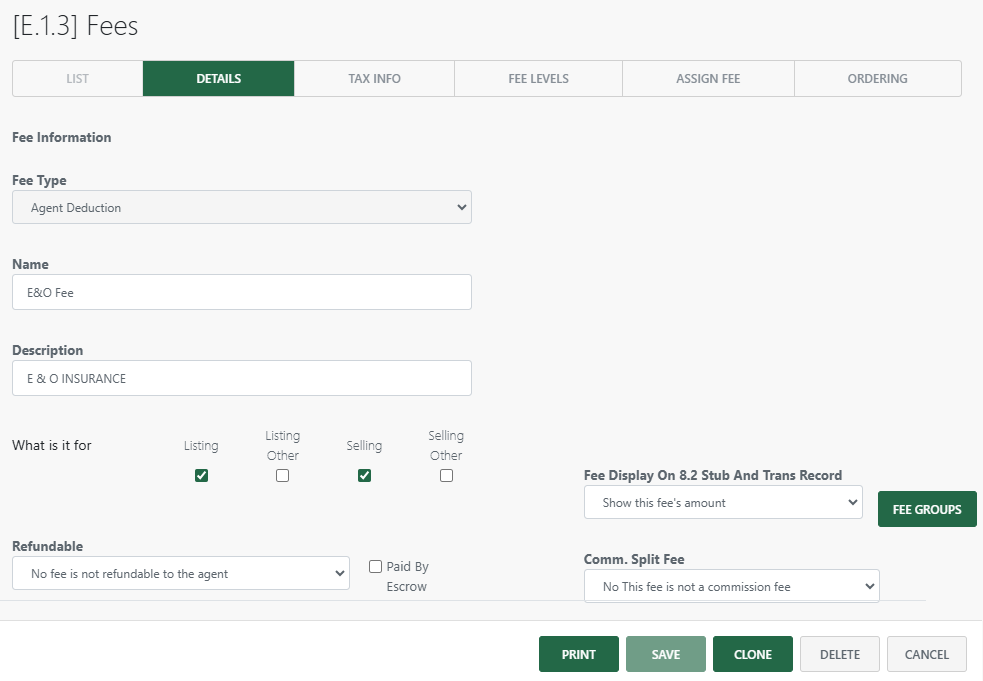Screen dimensions: 983x681
Task: Uncheck the Selling checkbox
Action: [x=364, y=475]
